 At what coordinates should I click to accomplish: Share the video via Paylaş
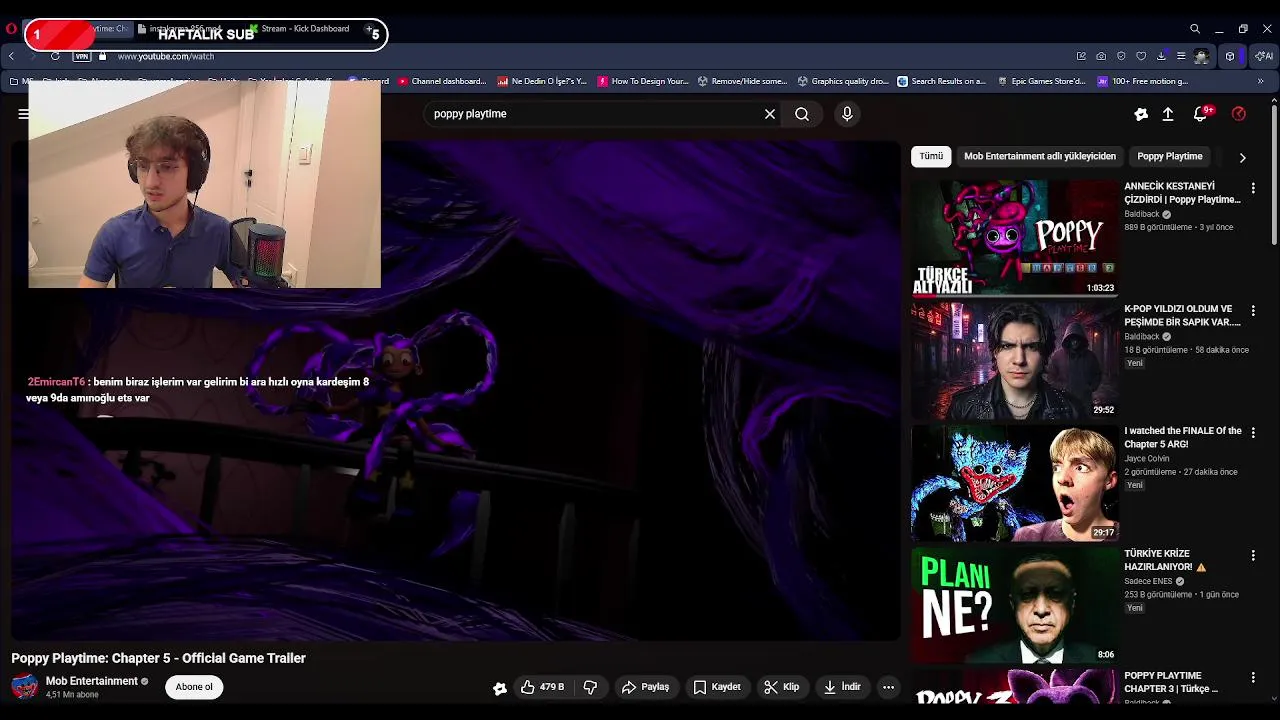(645, 687)
